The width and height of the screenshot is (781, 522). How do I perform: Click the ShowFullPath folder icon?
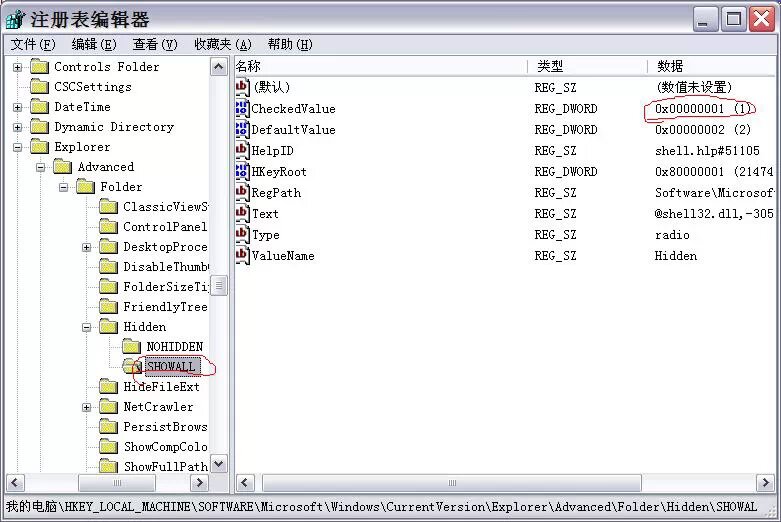109,466
